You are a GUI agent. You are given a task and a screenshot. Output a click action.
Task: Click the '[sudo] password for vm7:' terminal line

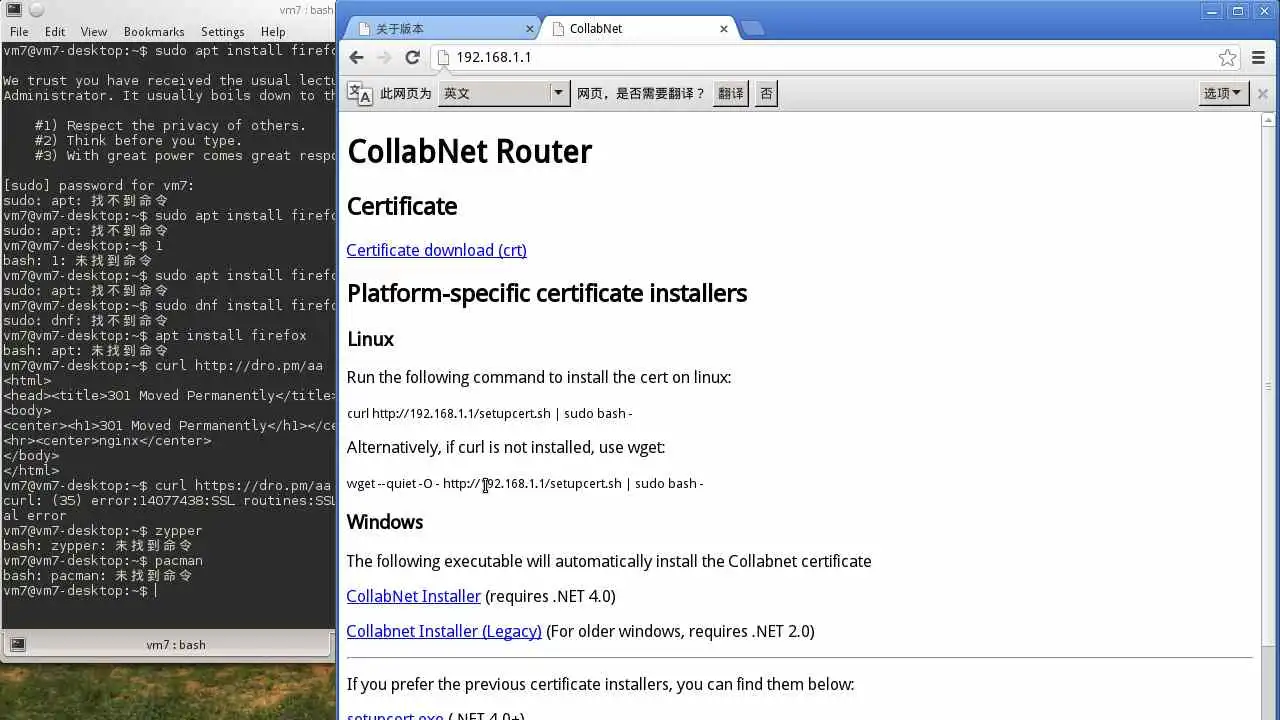click(98, 186)
